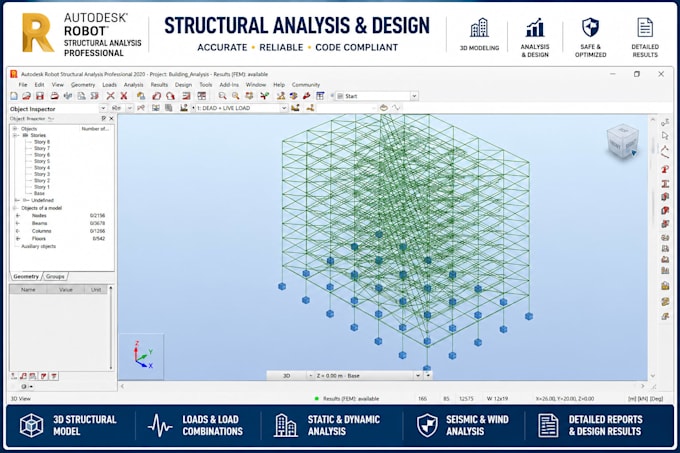
Task: Click the Bars tool in right toolbar
Action: (x=665, y=152)
